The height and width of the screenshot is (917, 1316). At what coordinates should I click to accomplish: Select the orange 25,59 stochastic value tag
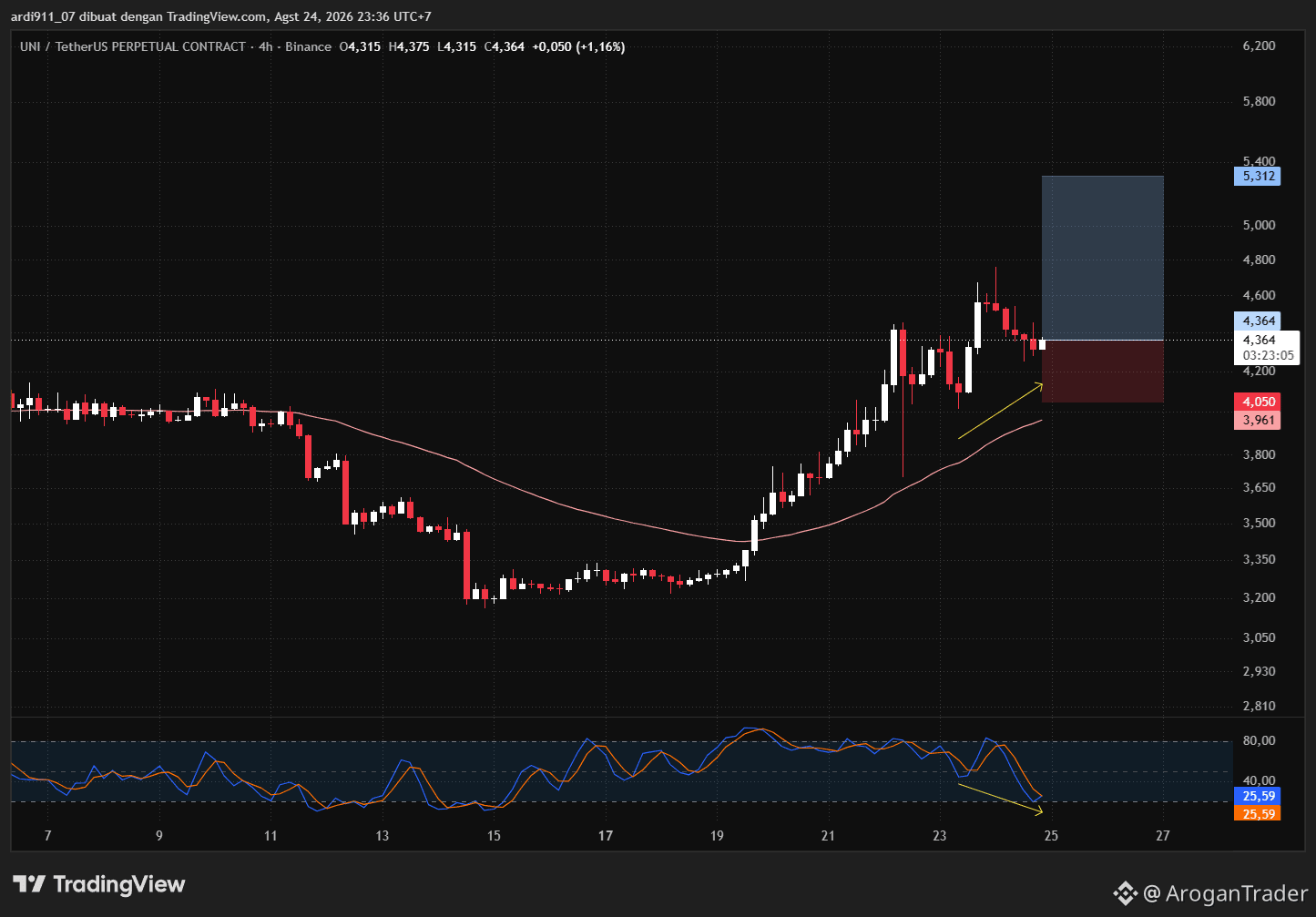pyautogui.click(x=1258, y=813)
